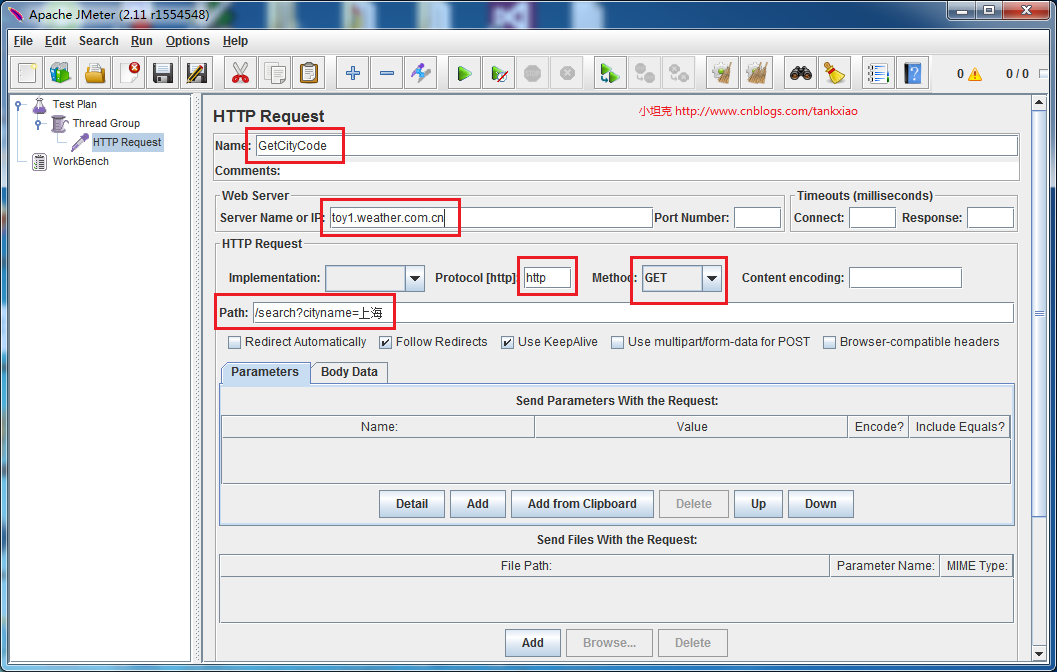Click the Add plus toolbar icon
Screen dimensions: 1057x672
352,73
